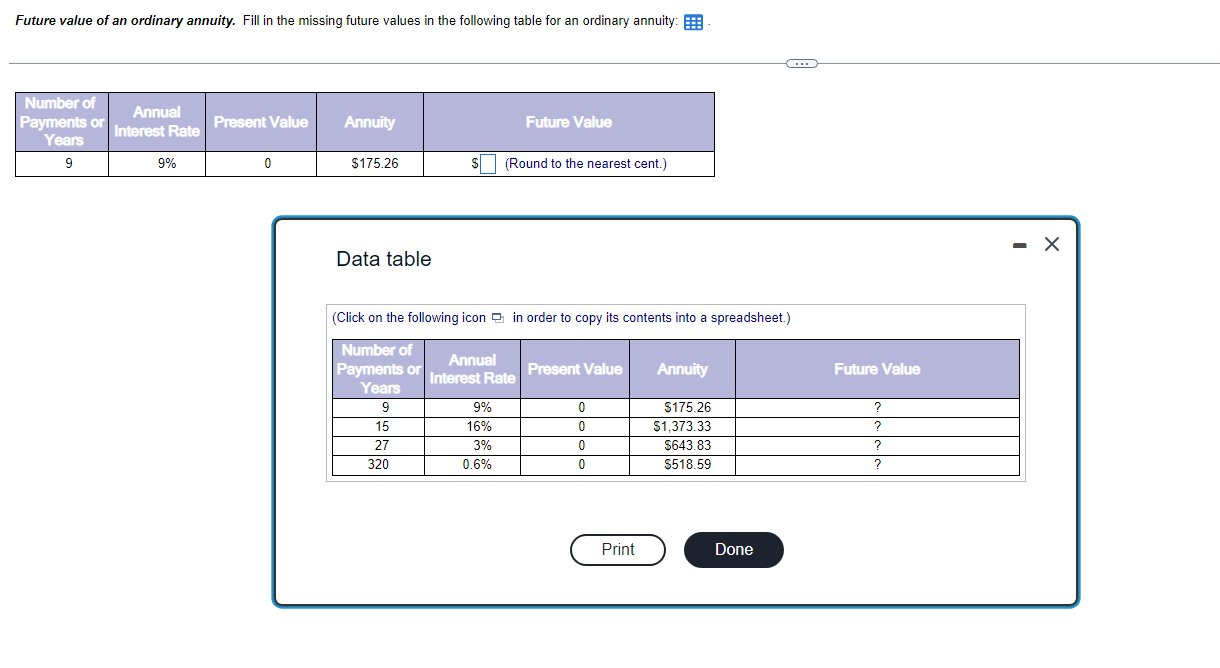
Task: Click the 0.6% interest rate cell
Action: coord(472,464)
